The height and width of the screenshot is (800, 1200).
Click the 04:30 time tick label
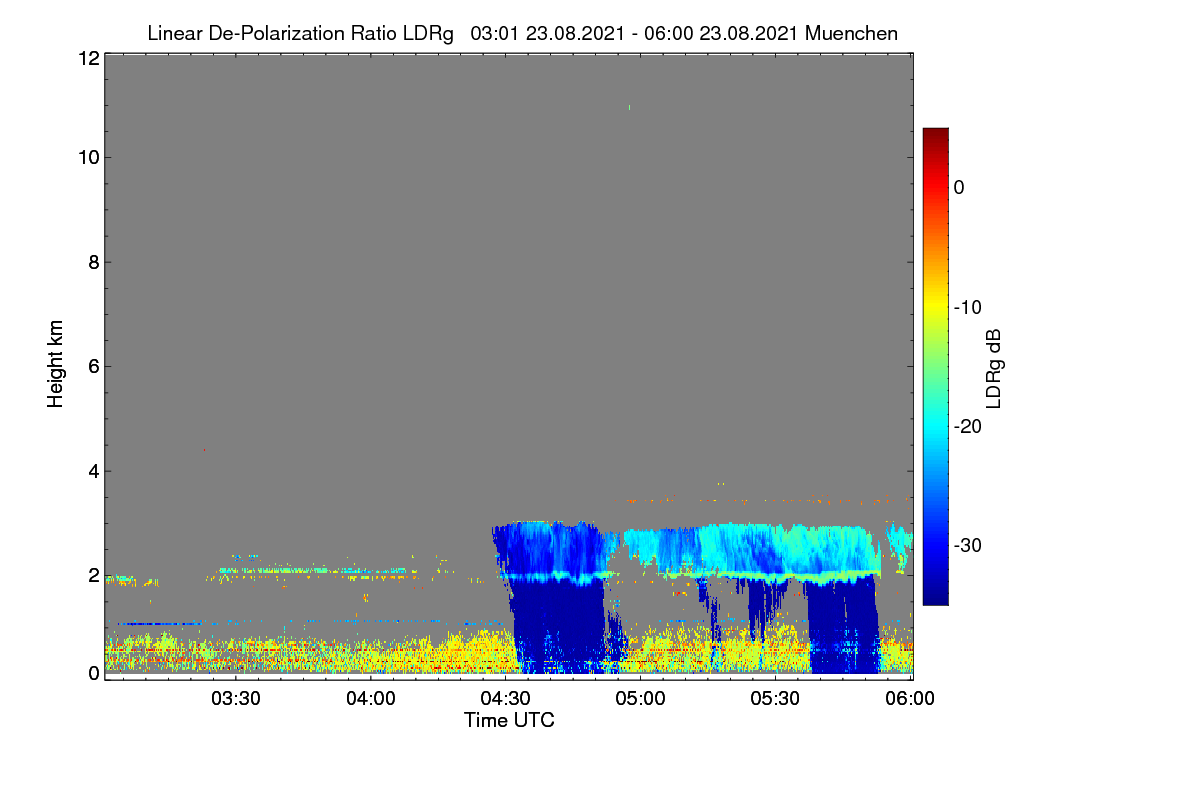(x=506, y=699)
